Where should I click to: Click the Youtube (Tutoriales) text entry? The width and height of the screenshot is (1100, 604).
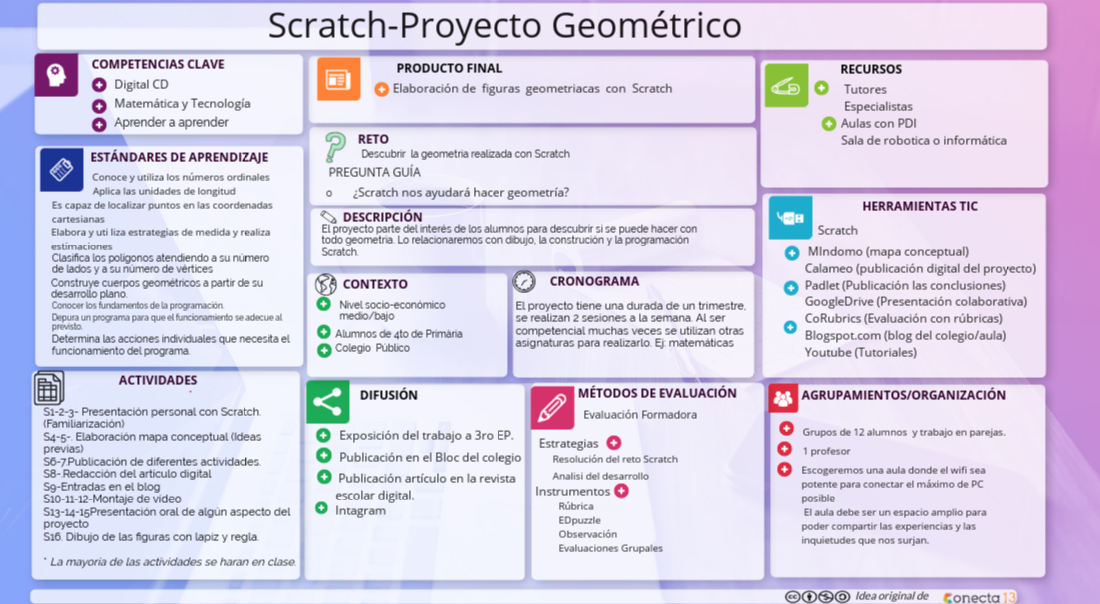coord(860,352)
